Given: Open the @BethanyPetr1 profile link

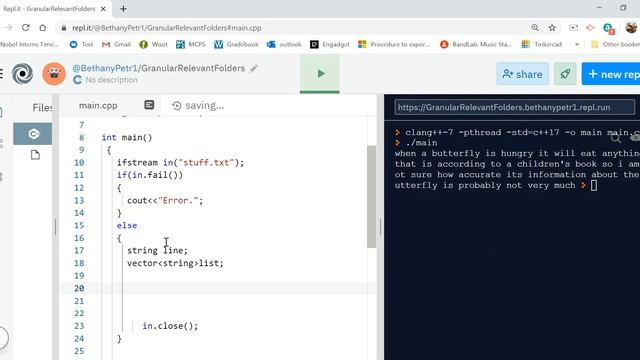Looking at the screenshot, I should [x=105, y=68].
